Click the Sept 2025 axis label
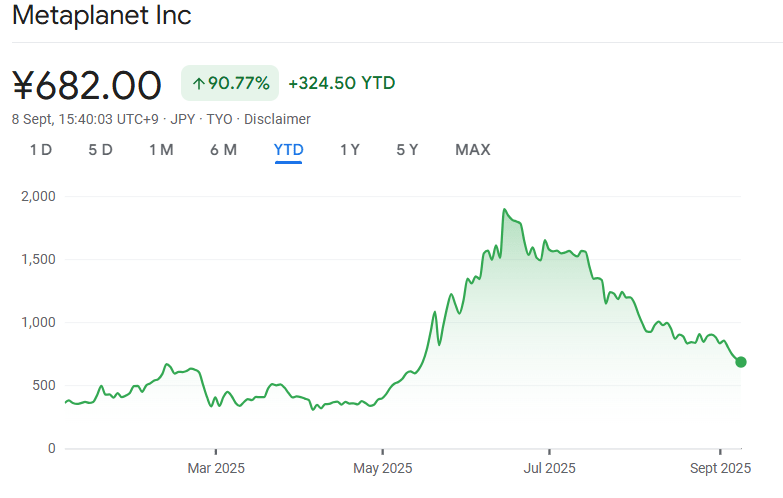This screenshot has height=498, width=783. 720,467
